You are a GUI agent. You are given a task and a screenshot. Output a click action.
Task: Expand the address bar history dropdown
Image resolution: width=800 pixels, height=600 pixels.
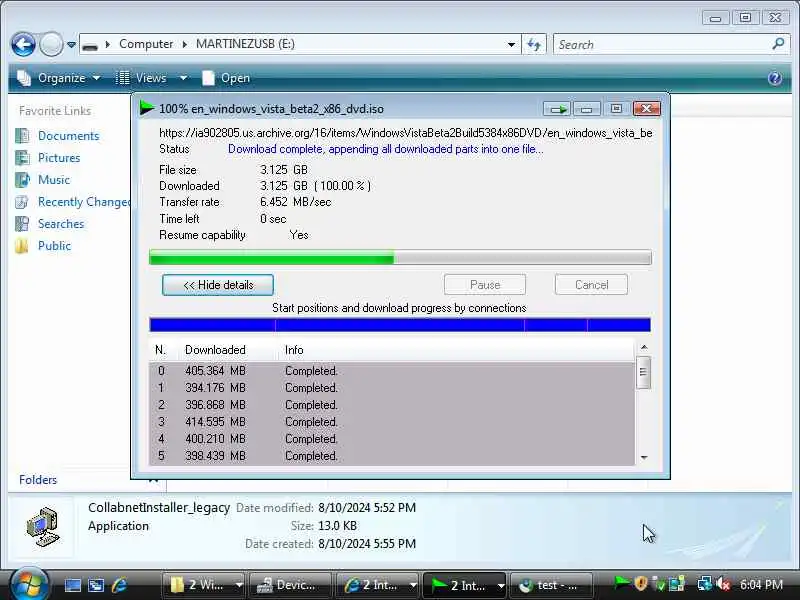(x=511, y=44)
